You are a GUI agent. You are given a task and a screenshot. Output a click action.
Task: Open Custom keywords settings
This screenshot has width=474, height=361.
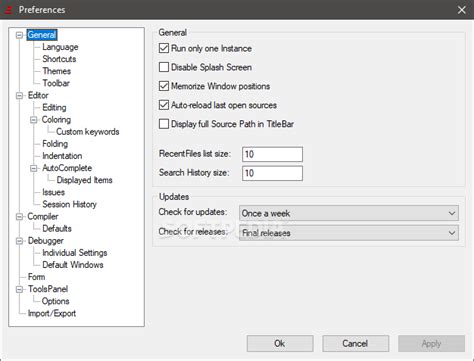tap(88, 132)
